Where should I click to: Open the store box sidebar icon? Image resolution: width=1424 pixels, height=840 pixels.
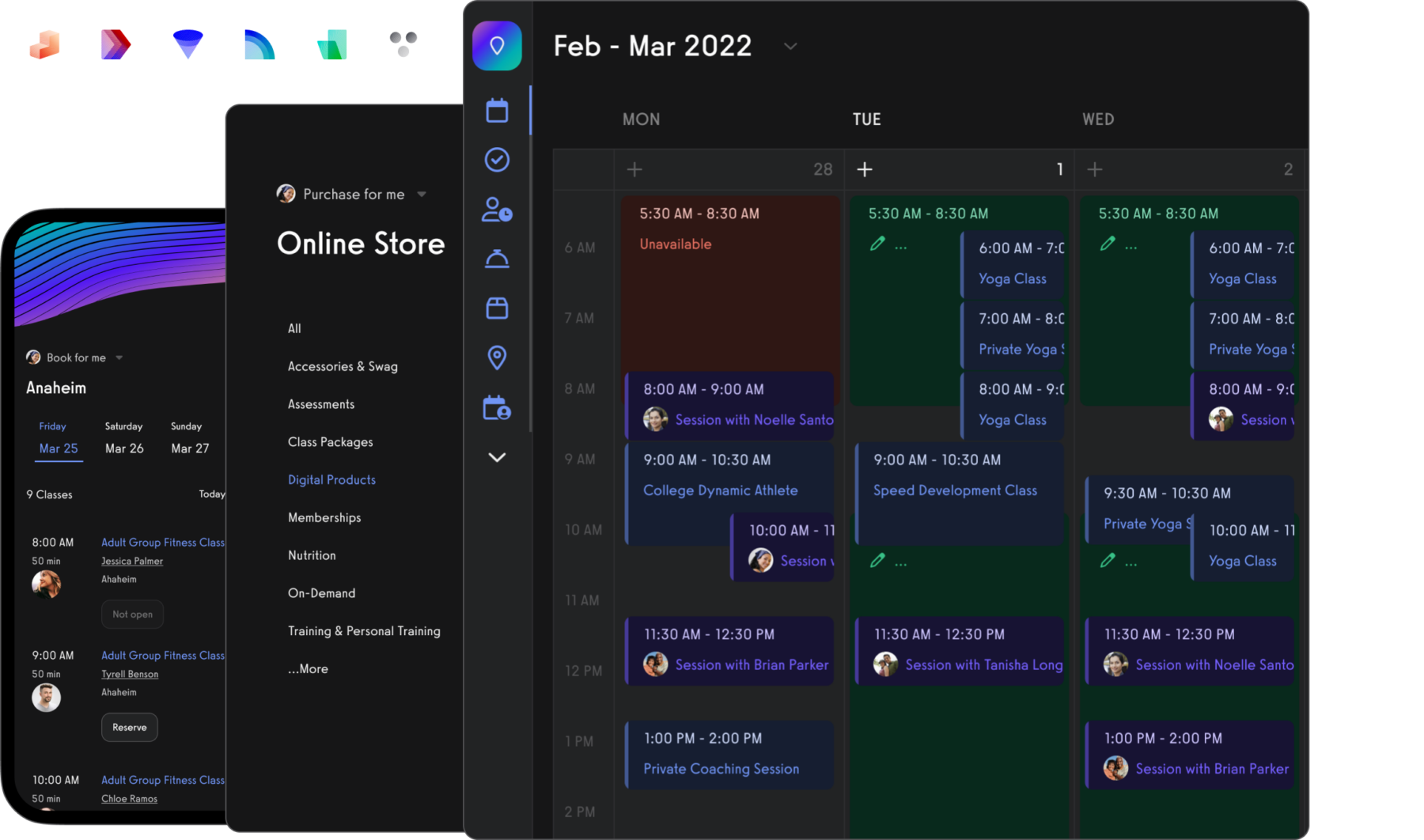pyautogui.click(x=497, y=308)
